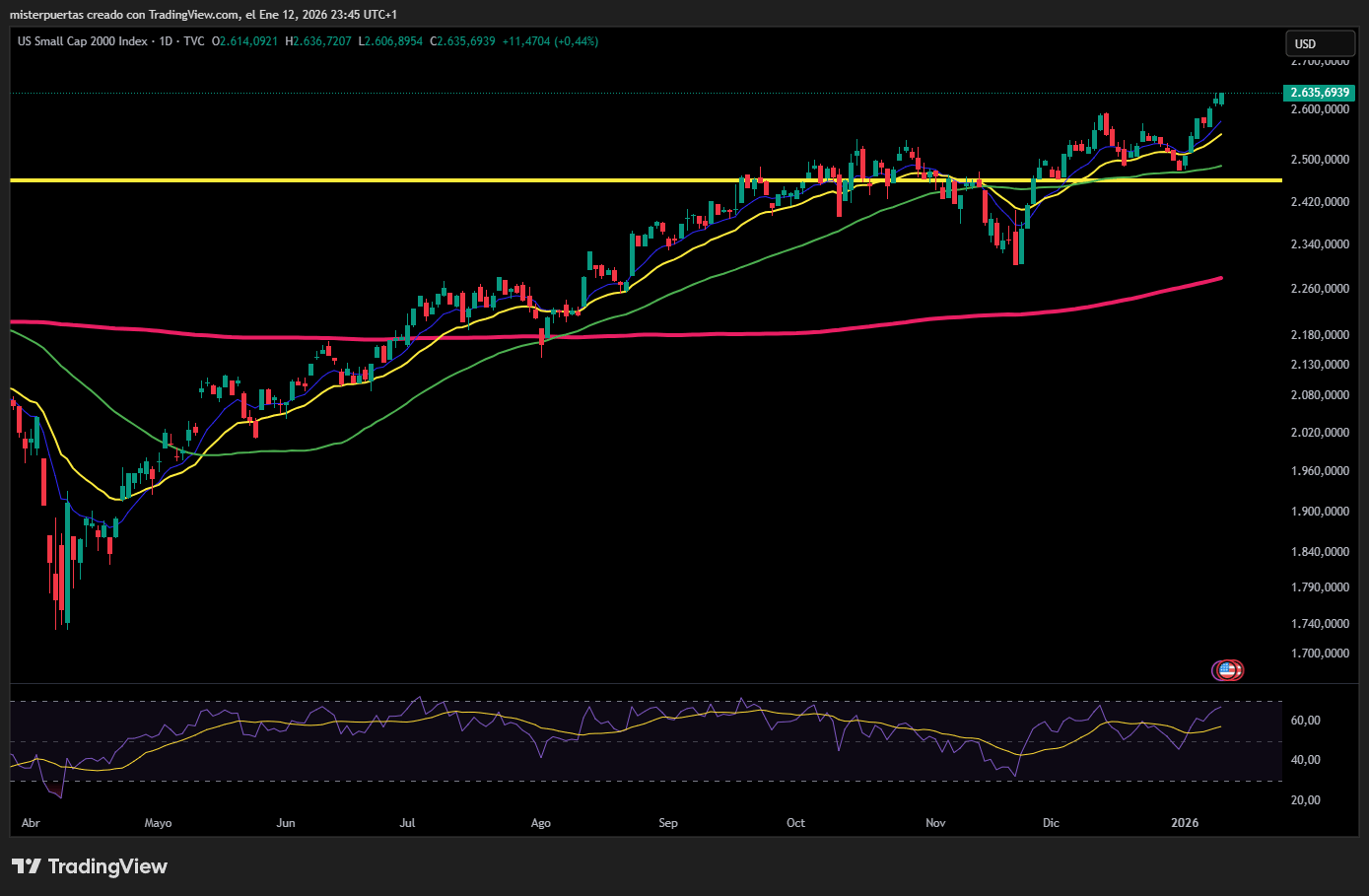This screenshot has width=1369, height=896.
Task: Open the USD currency selector
Action: [1320, 43]
